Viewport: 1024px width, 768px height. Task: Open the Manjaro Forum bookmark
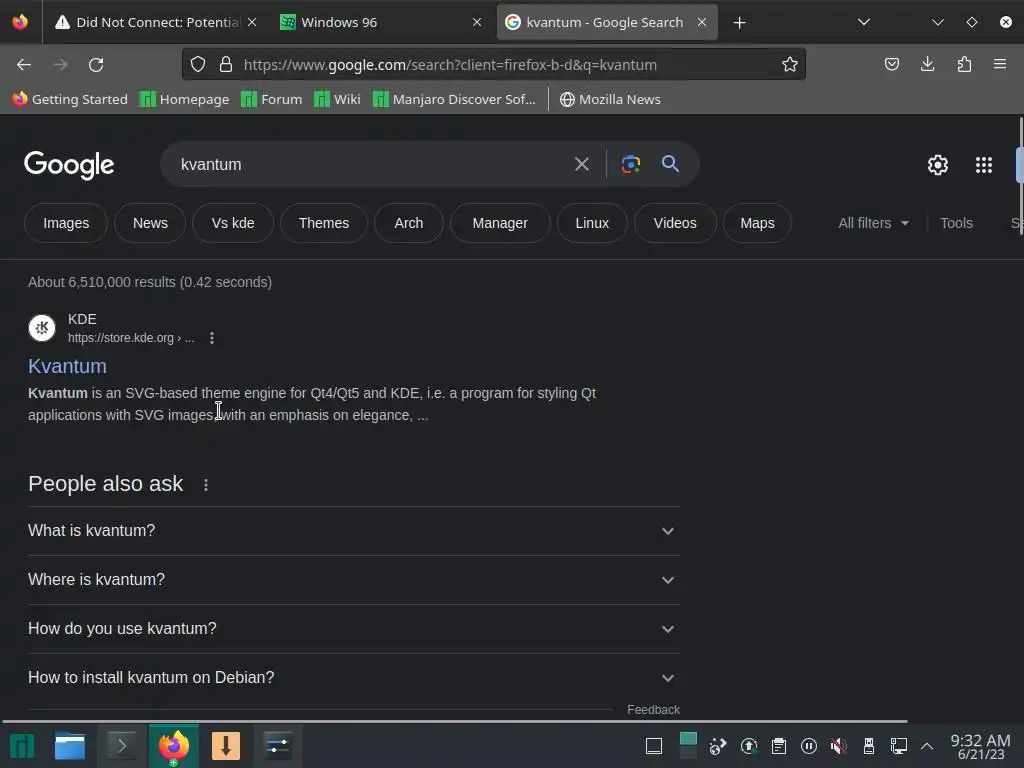(x=272, y=100)
